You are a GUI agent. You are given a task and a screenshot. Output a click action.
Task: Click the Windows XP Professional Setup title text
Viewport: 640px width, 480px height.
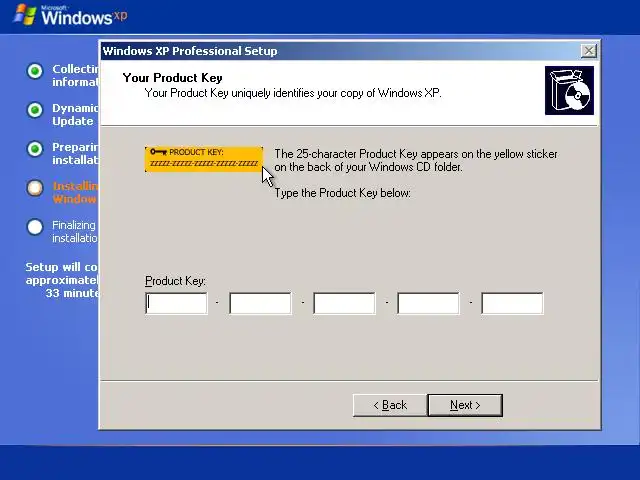tap(190, 51)
